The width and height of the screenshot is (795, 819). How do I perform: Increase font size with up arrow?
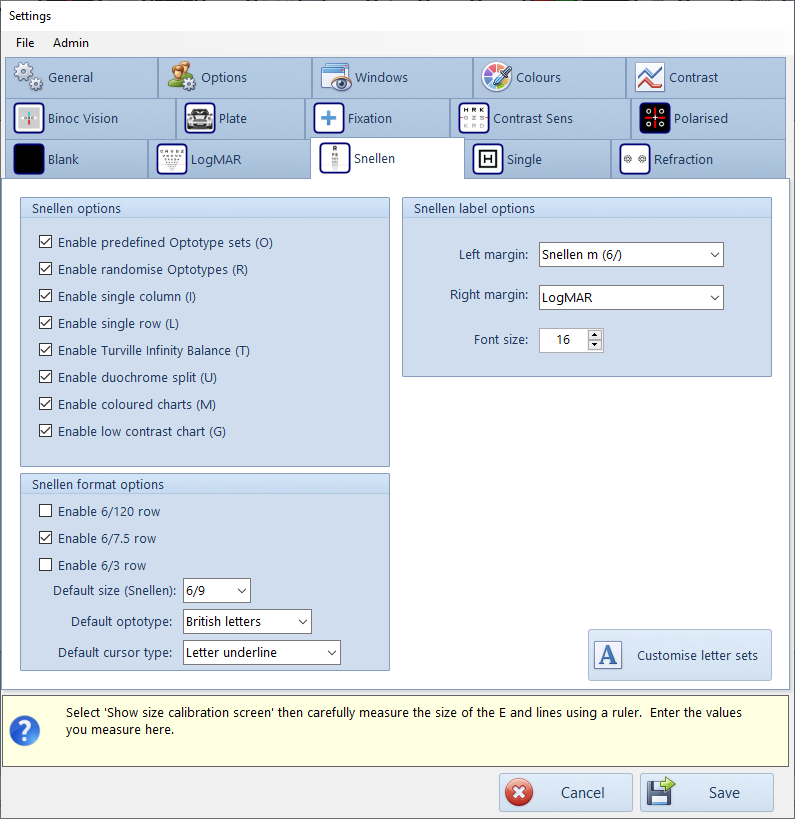595,335
